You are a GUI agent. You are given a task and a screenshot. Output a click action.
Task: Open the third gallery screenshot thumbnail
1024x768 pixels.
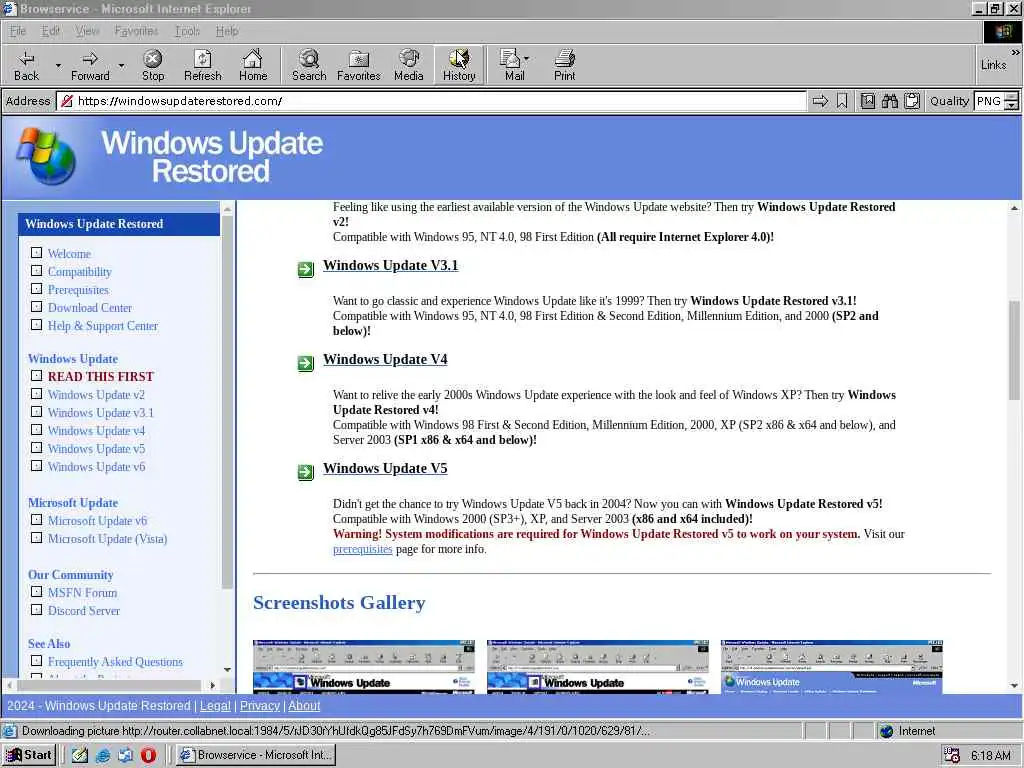(x=831, y=667)
